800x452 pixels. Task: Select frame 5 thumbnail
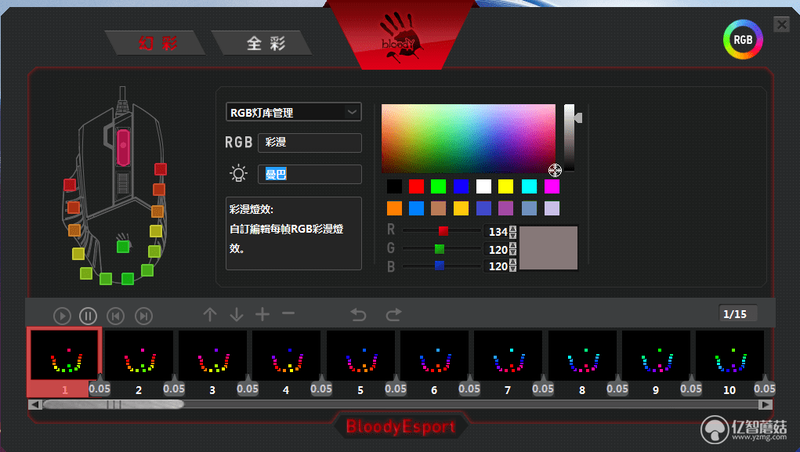coord(360,355)
